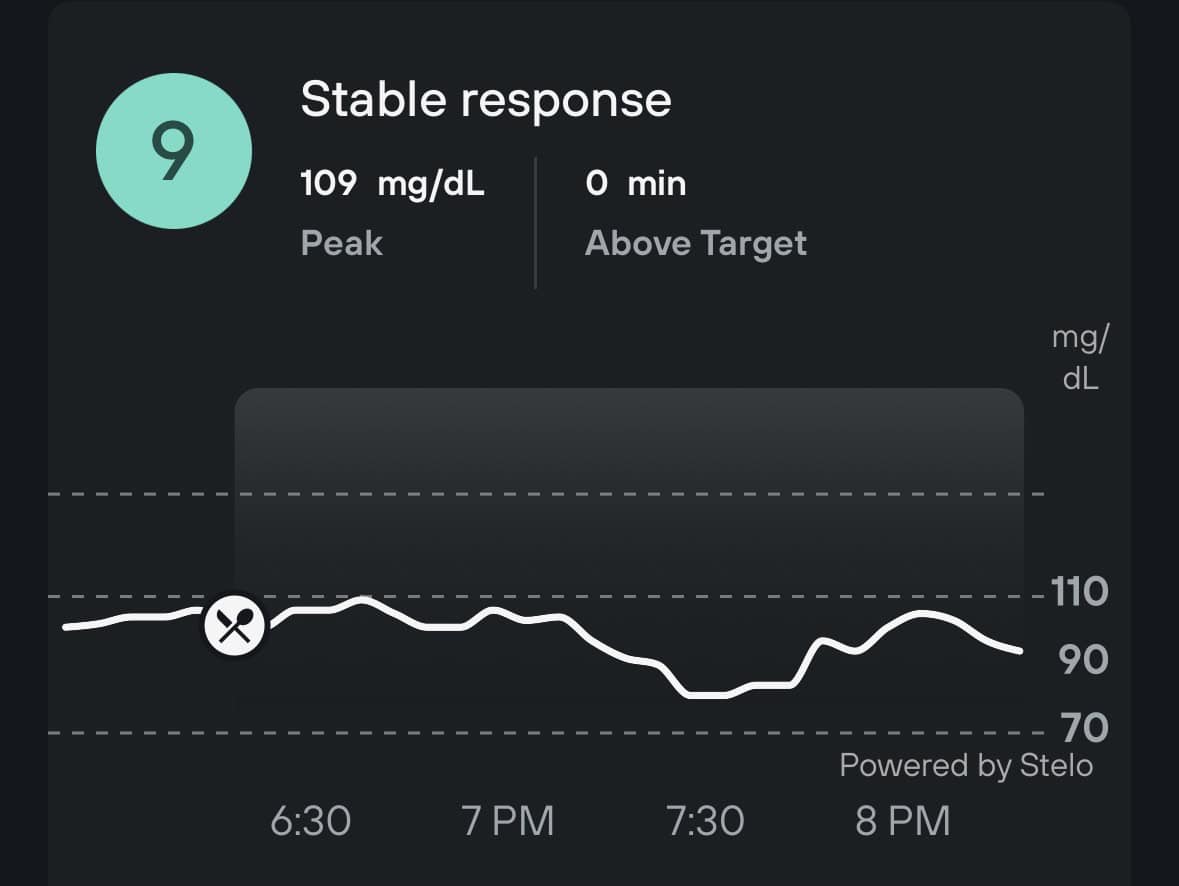Open details via the crossed utensils chart icon
This screenshot has width=1179, height=886.
[x=233, y=624]
